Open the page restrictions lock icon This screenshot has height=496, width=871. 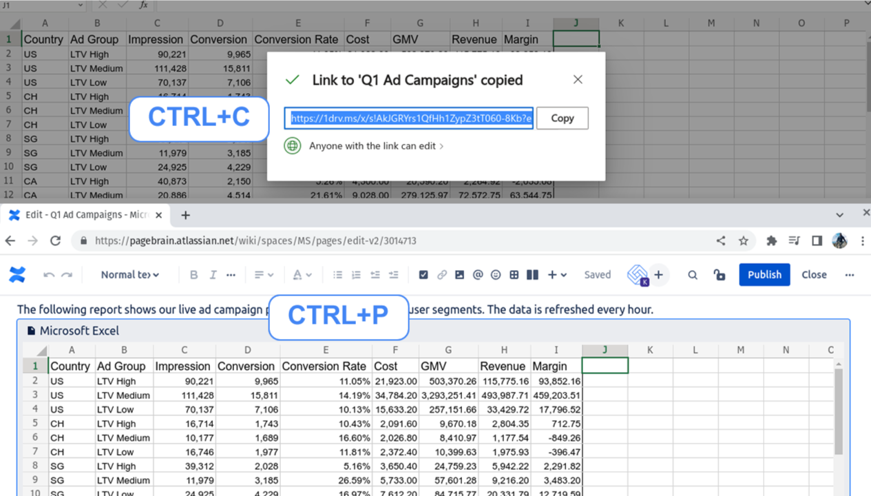click(x=719, y=275)
